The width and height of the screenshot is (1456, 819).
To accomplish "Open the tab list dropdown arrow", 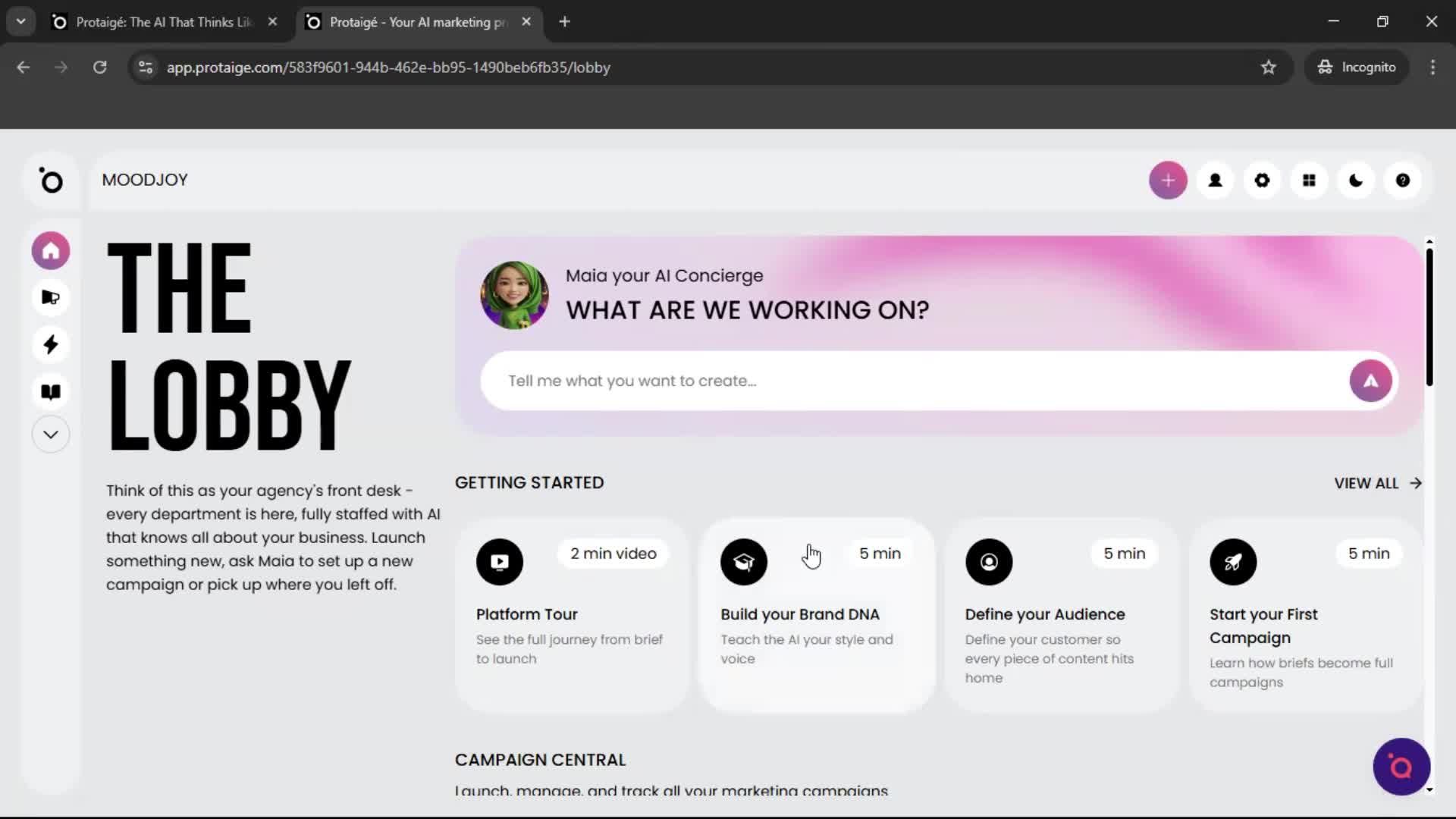I will [20, 21].
